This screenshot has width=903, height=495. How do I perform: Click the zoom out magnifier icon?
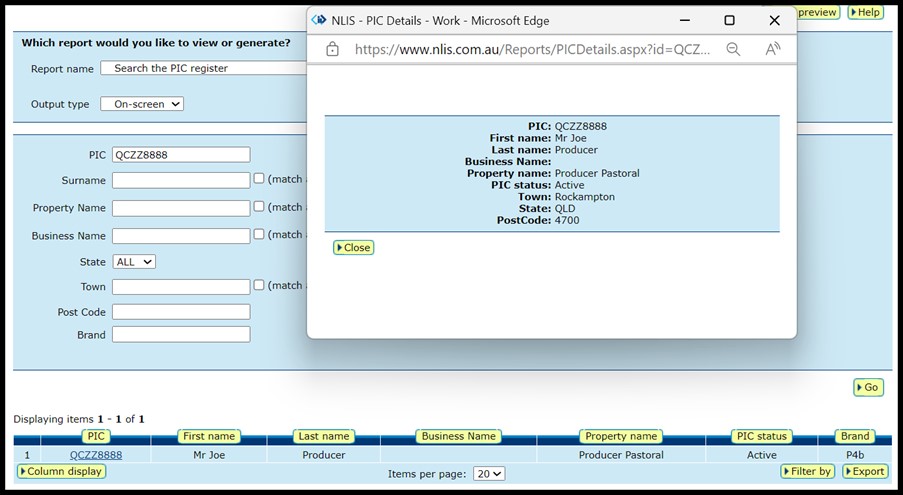733,49
